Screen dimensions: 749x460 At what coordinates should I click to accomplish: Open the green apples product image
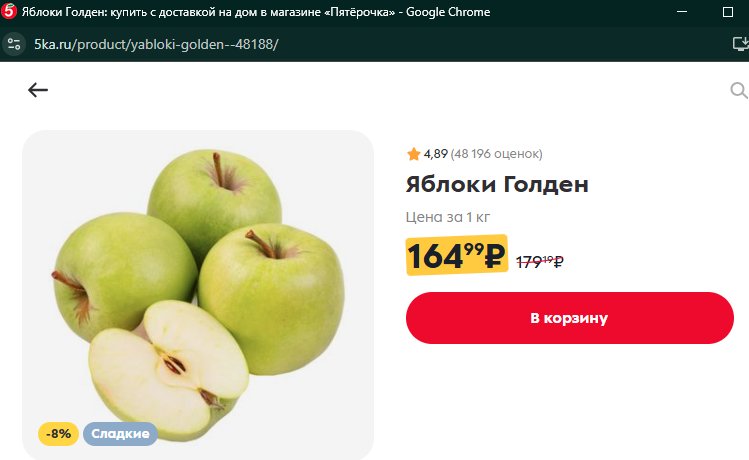198,294
